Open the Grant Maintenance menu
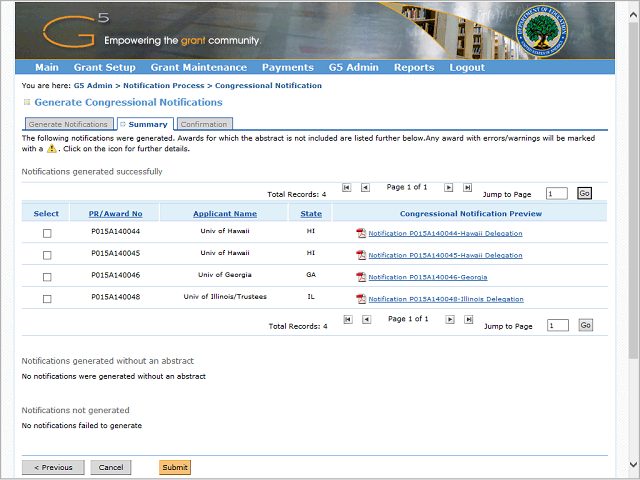The image size is (640, 480). tap(199, 67)
